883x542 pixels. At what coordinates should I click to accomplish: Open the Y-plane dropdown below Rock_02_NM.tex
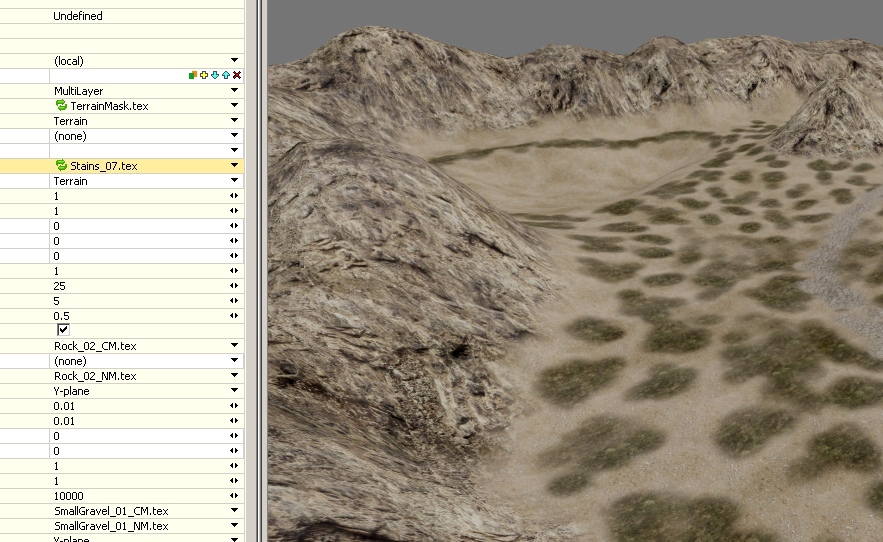(234, 390)
